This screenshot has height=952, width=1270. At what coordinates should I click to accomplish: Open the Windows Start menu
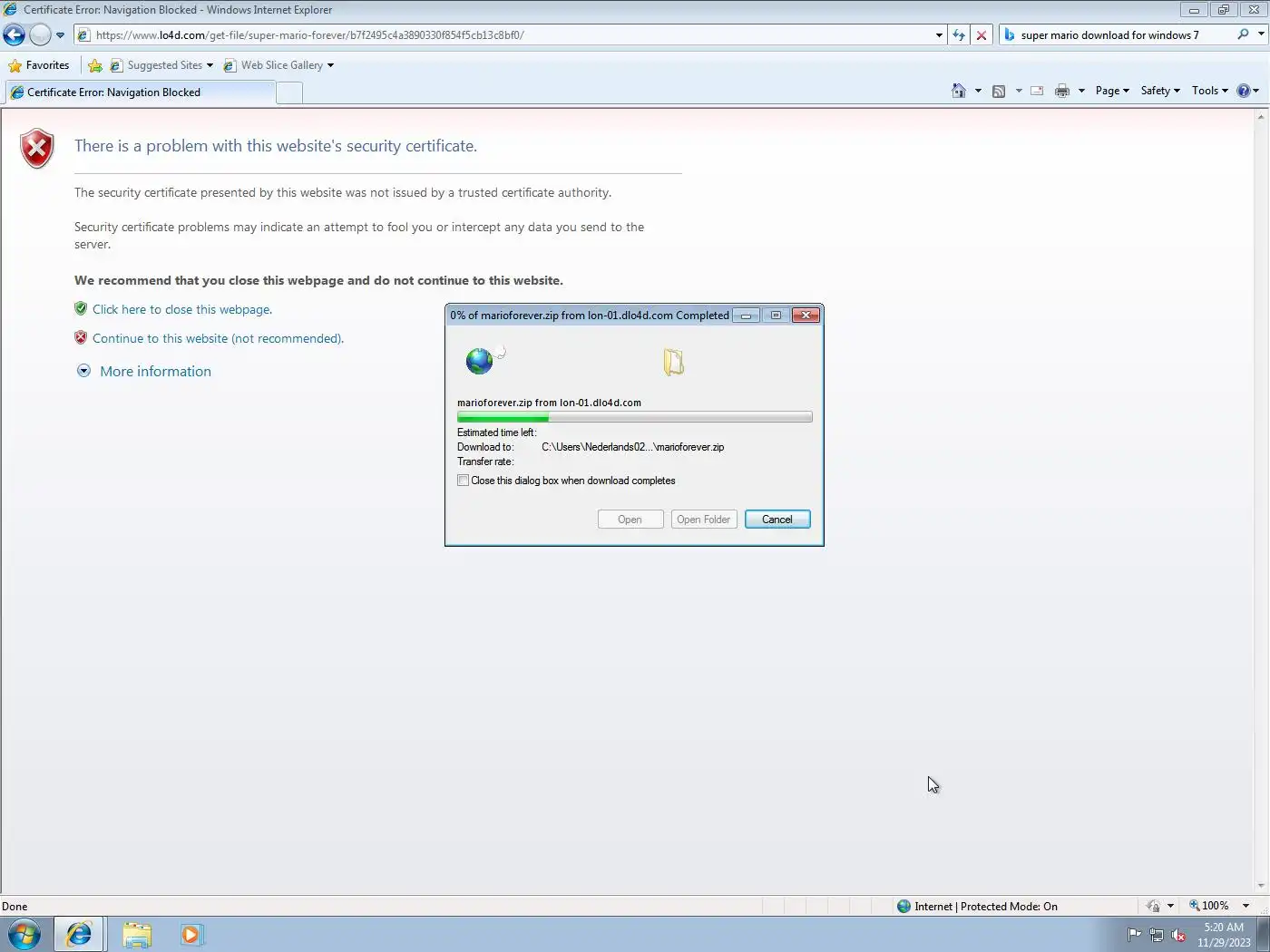24,935
